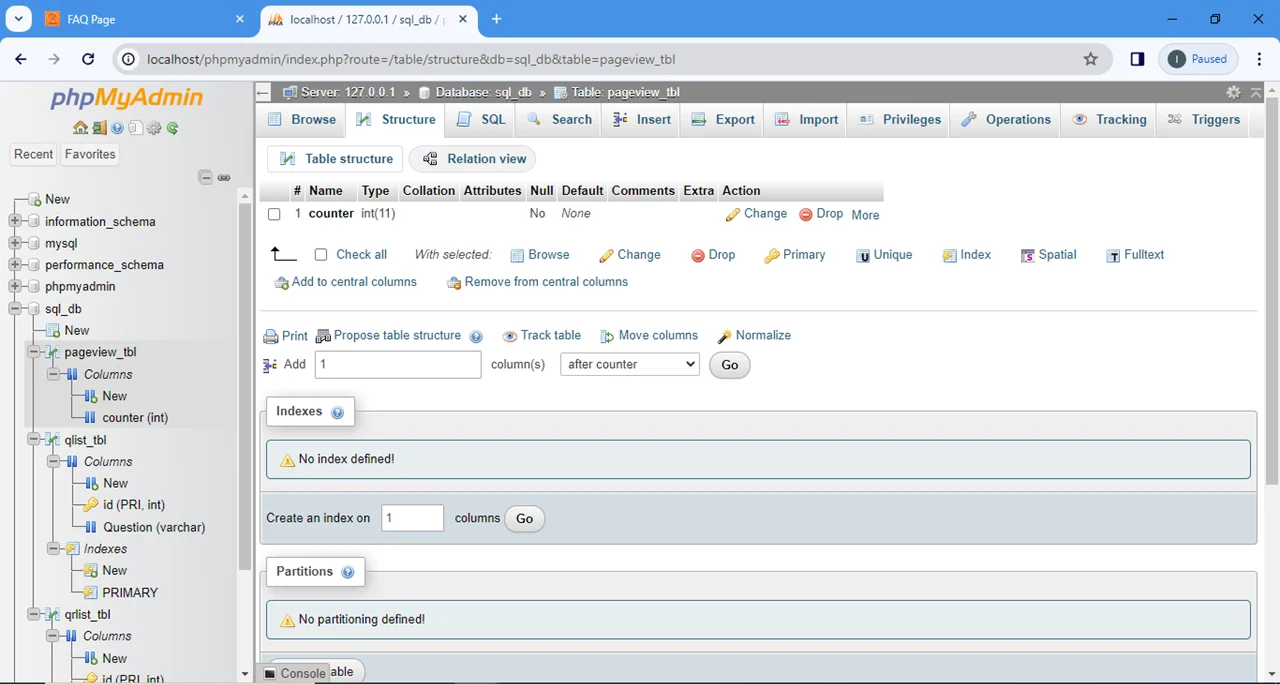Open the 'after counter' position dropdown
Screen dimensions: 1280x684
coord(630,365)
